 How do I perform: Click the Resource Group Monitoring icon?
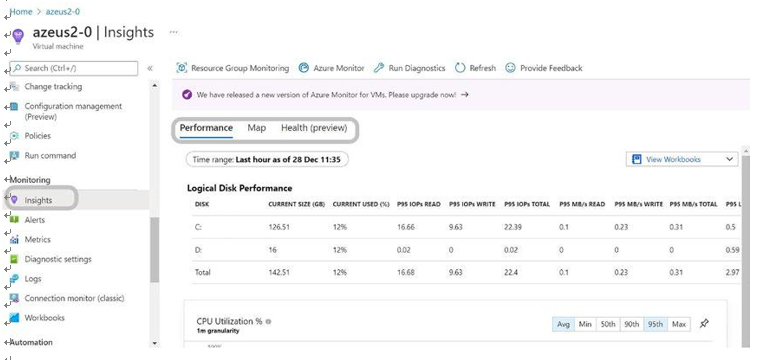pos(182,68)
